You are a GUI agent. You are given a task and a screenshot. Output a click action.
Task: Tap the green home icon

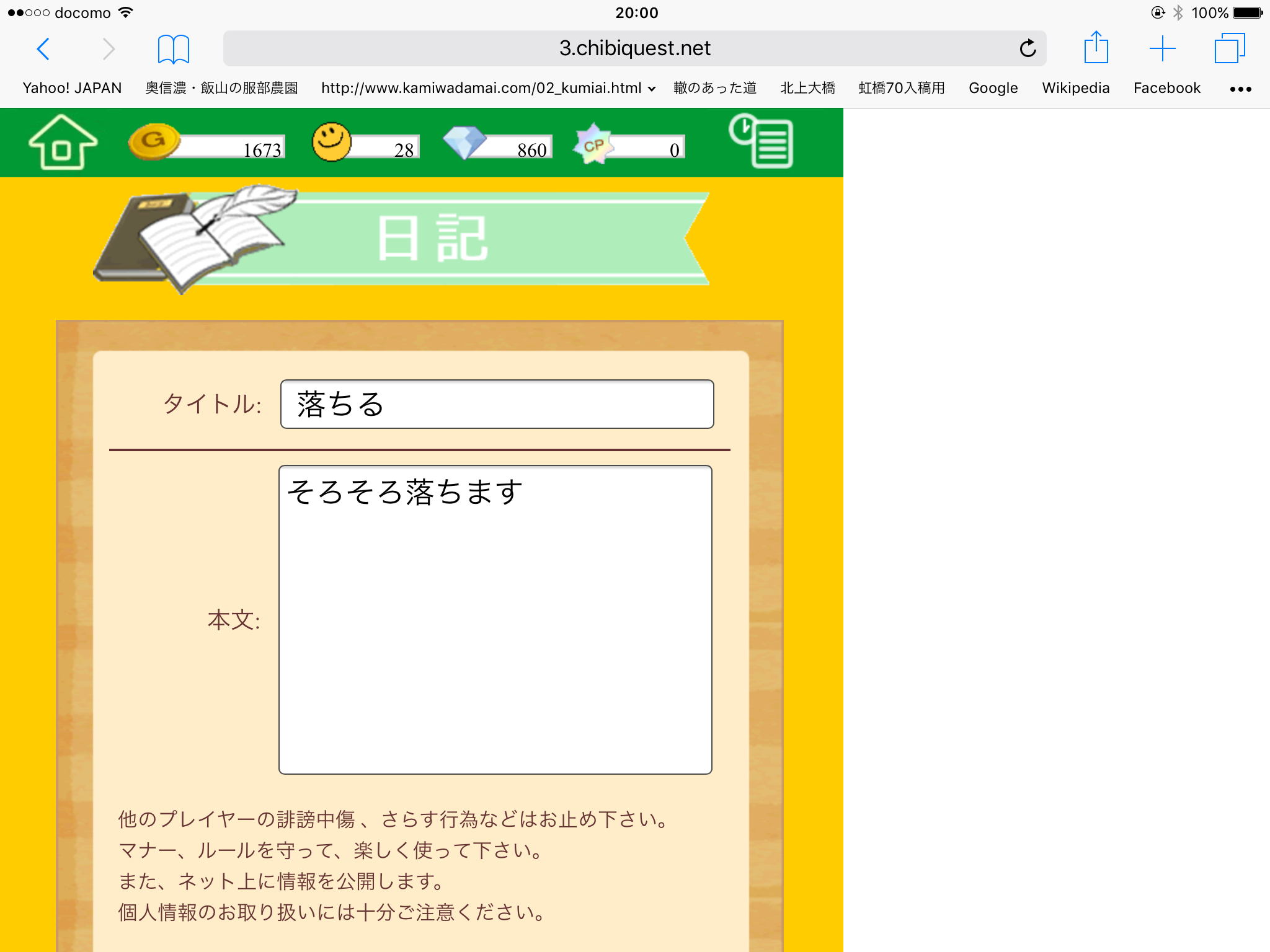click(63, 143)
